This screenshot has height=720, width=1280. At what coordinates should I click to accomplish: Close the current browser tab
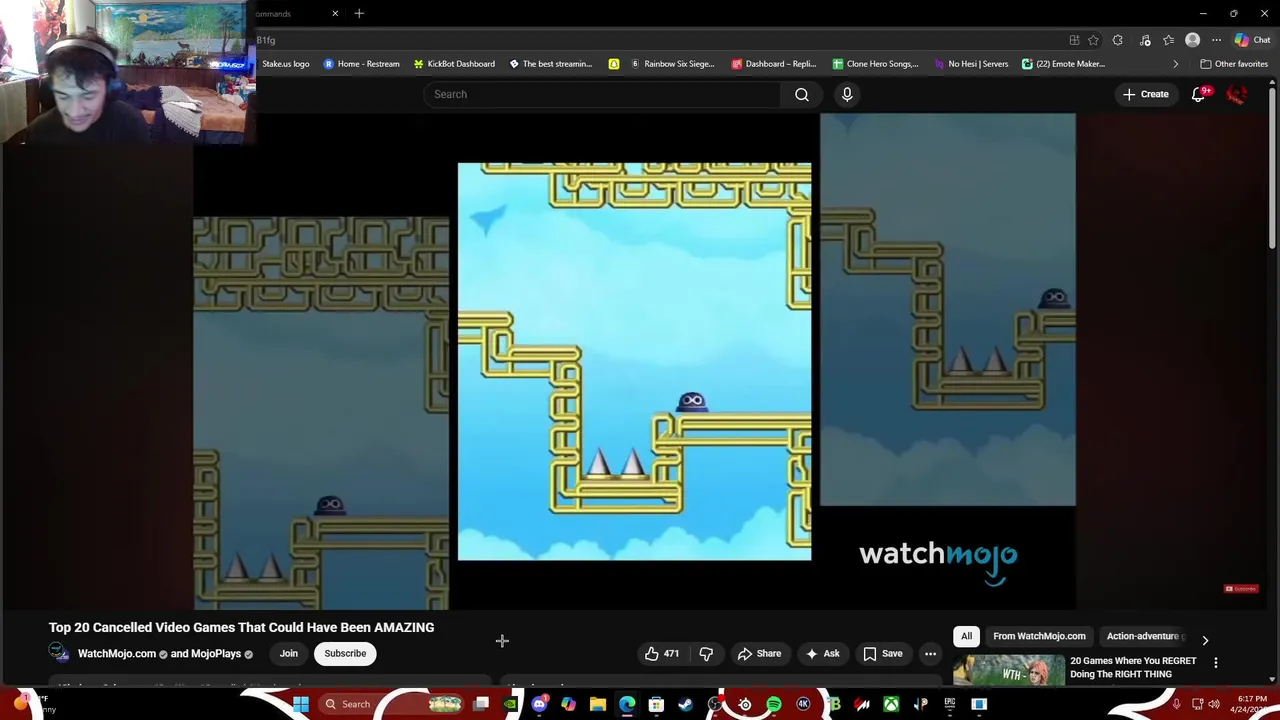click(335, 13)
